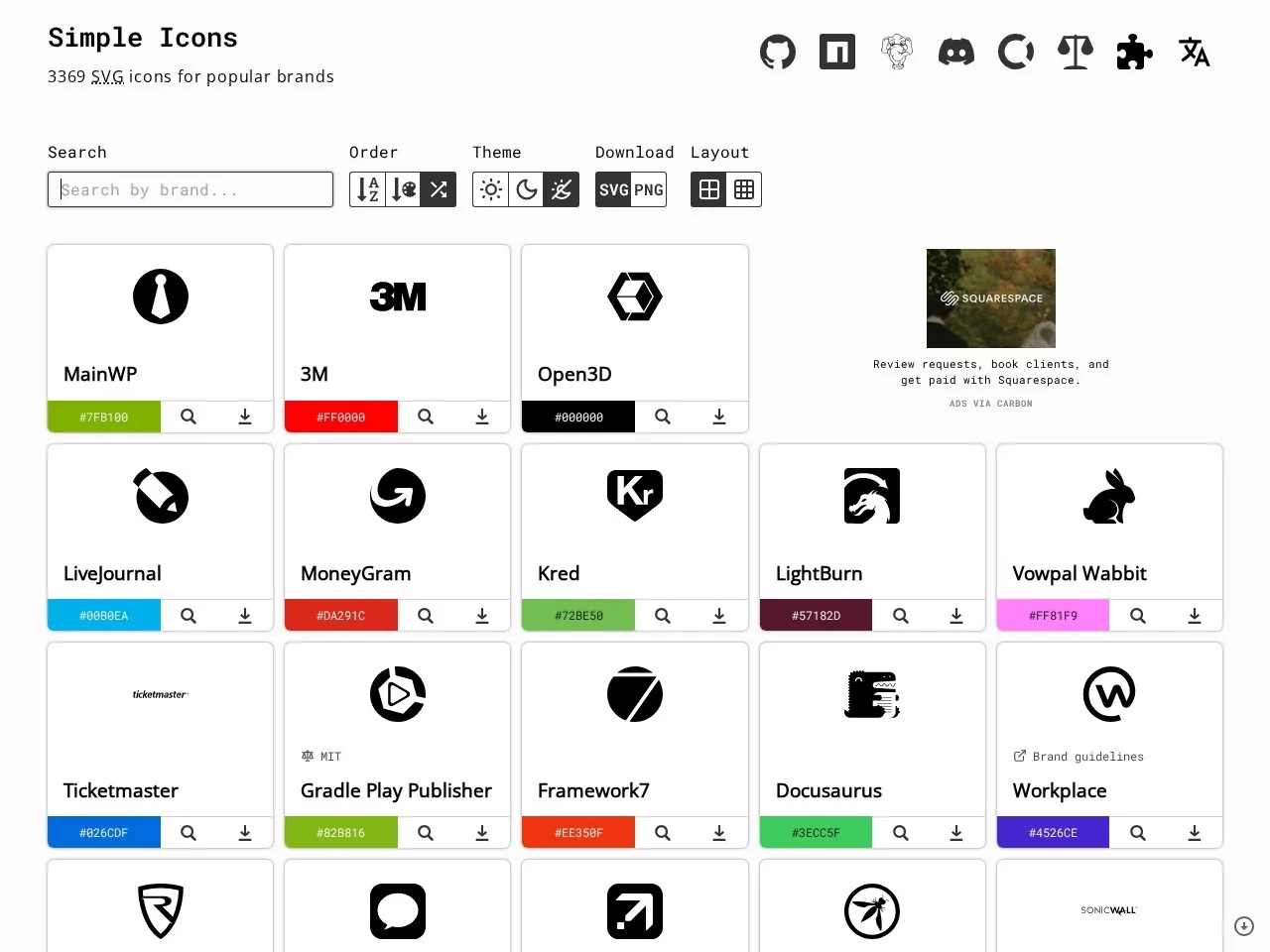Open the browser extension puzzle icon
The width and height of the screenshot is (1270, 952).
1134,52
